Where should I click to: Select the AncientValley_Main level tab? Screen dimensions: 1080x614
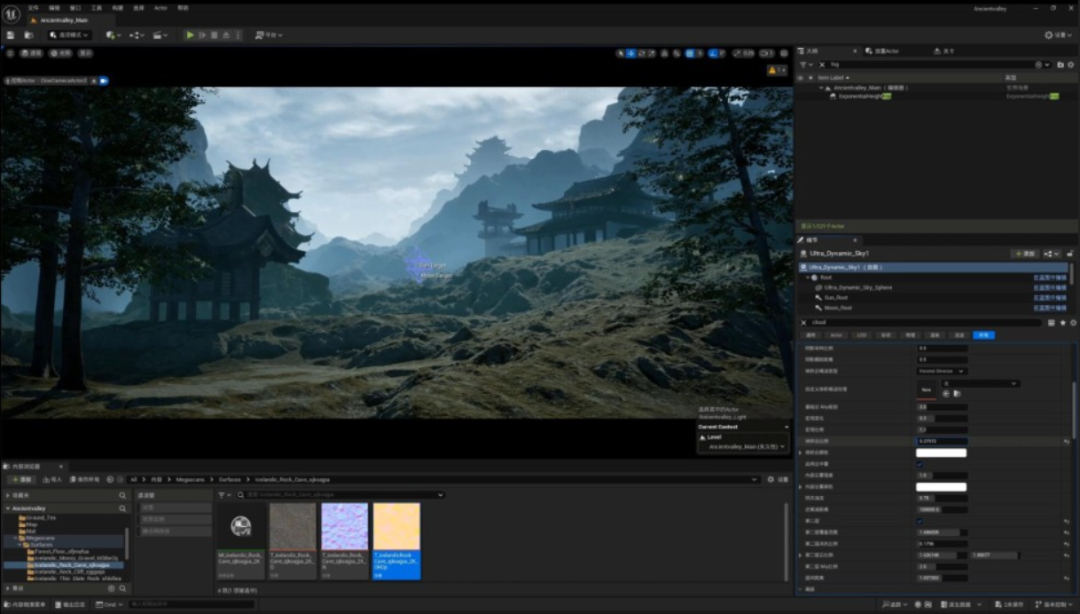tap(64, 21)
